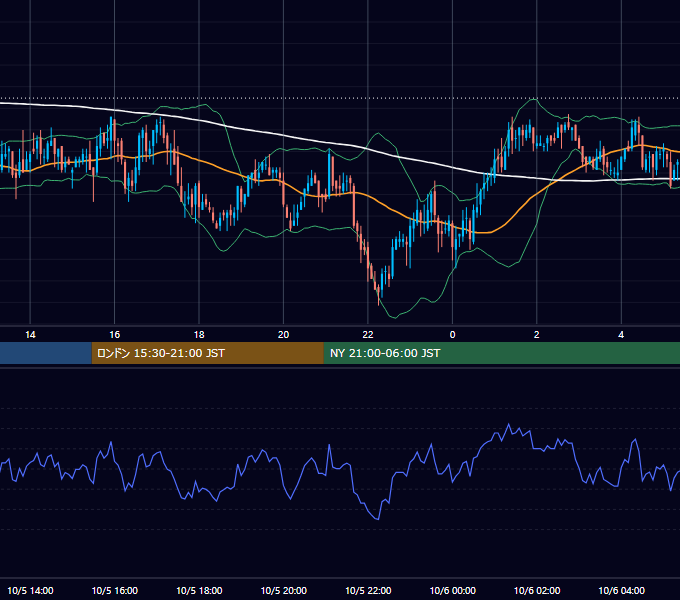Viewport: 680px width, 600px height.
Task: Click the 10/6 04:00 time label
Action: tap(621, 590)
